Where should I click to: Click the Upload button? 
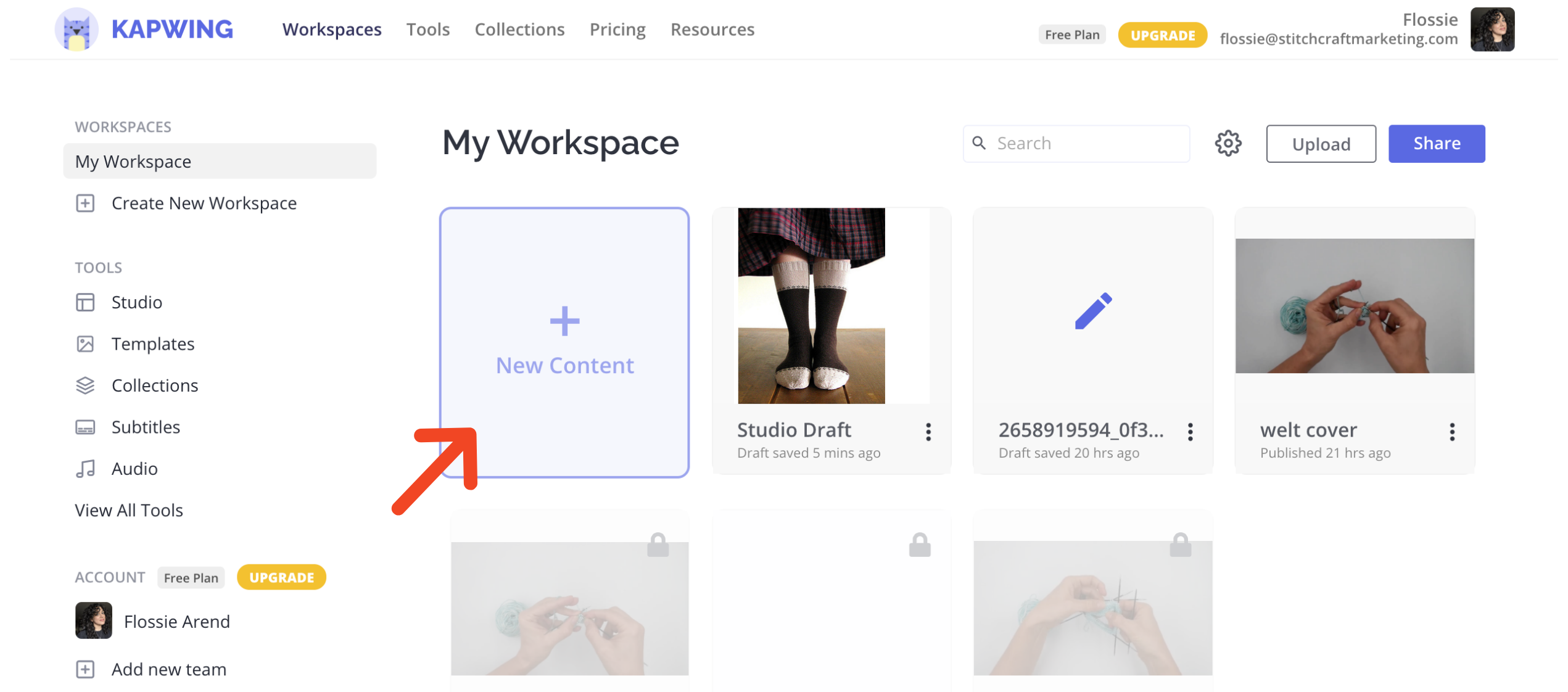click(1321, 144)
